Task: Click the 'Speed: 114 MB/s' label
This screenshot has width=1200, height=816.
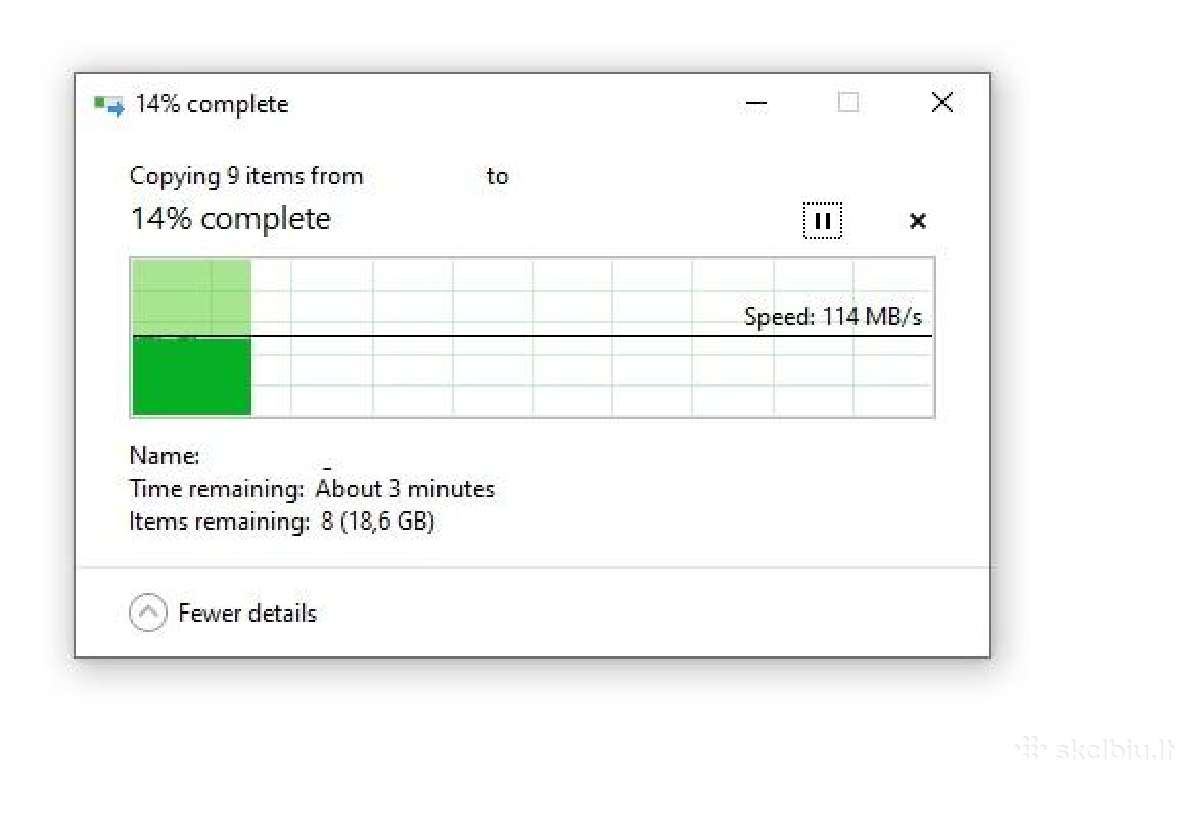Action: [x=833, y=317]
